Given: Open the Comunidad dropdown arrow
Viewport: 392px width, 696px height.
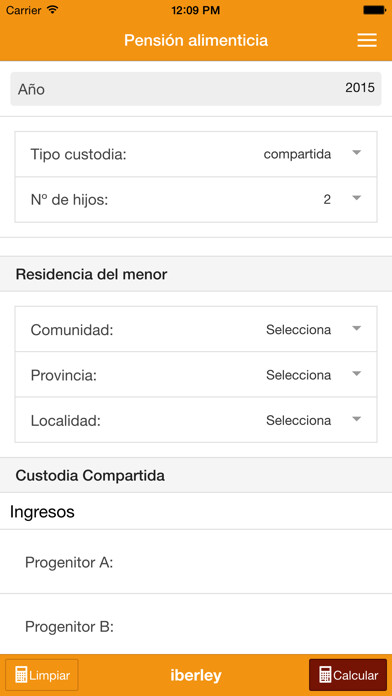Looking at the screenshot, I should (x=356, y=328).
